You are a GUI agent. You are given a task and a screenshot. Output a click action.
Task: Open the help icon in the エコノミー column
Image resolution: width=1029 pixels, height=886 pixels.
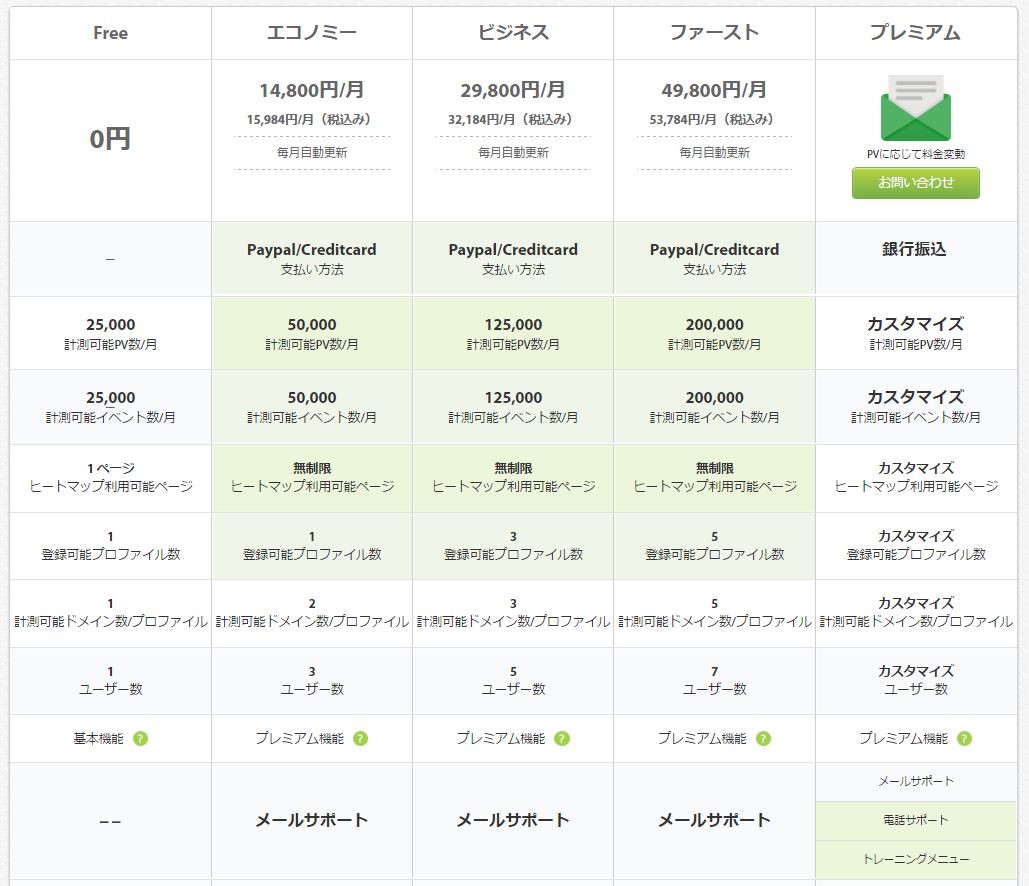360,739
